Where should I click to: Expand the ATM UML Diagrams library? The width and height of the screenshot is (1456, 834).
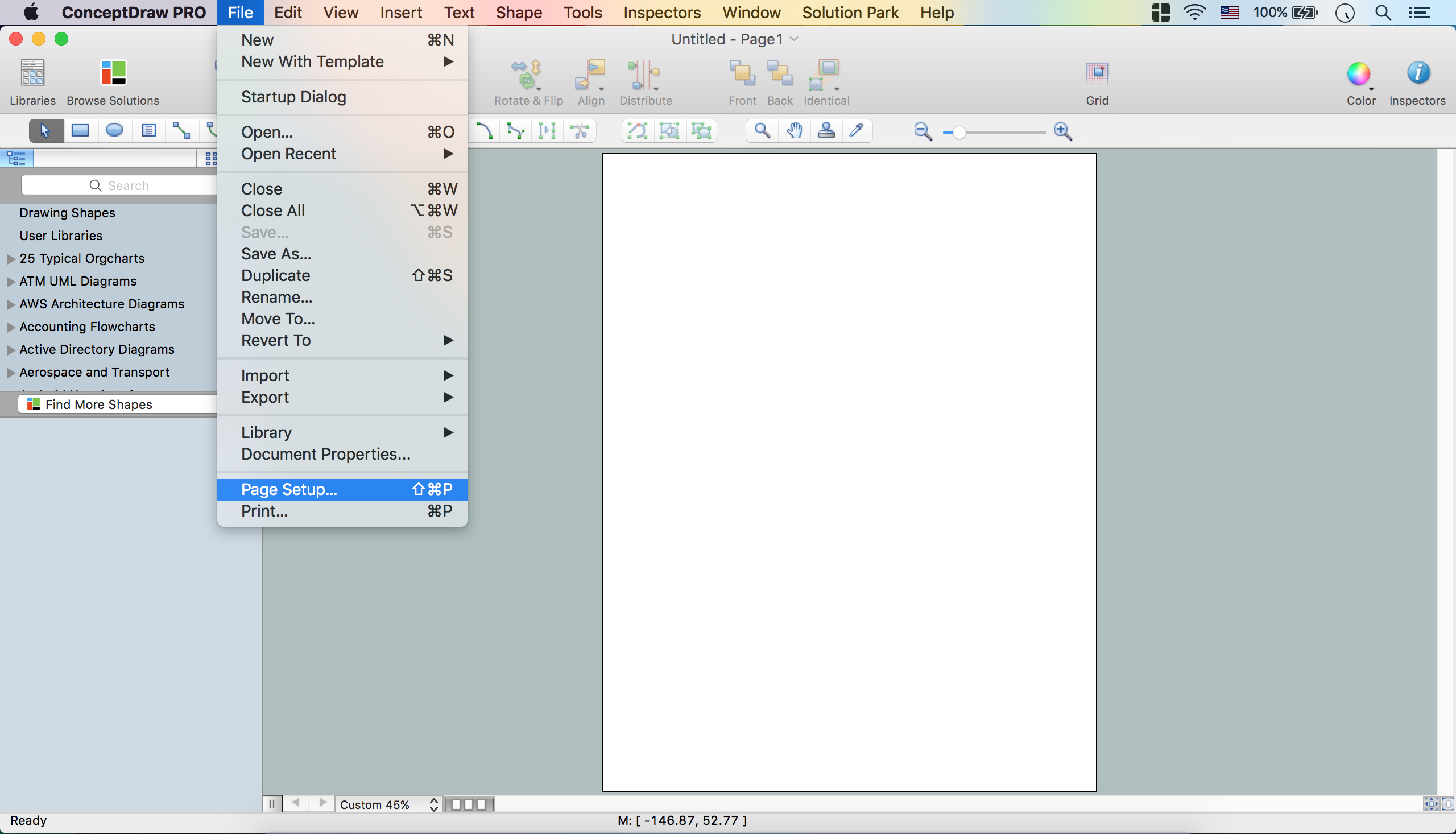click(10, 281)
